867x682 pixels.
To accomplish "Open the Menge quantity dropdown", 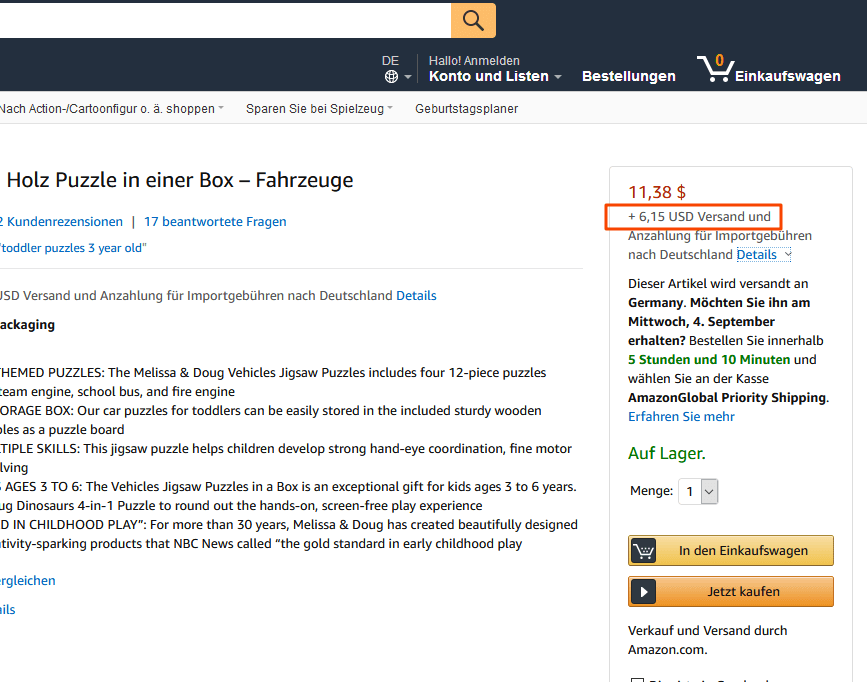I will [699, 491].
